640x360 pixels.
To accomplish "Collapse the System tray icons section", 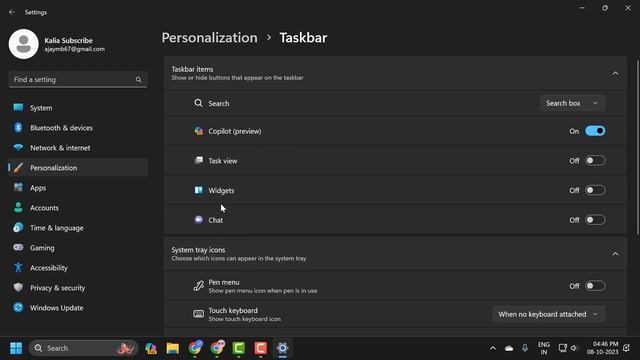I will [615, 254].
